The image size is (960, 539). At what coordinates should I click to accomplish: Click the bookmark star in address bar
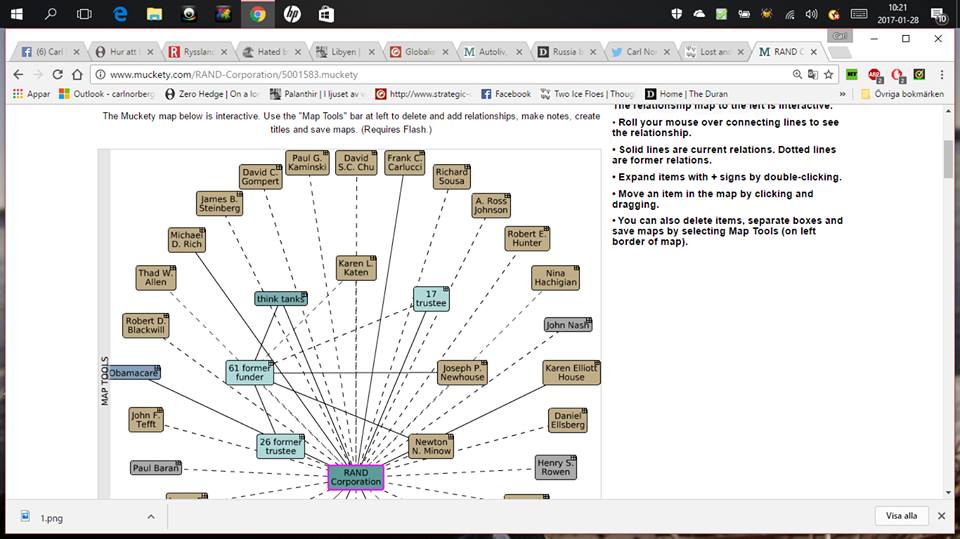click(x=828, y=75)
